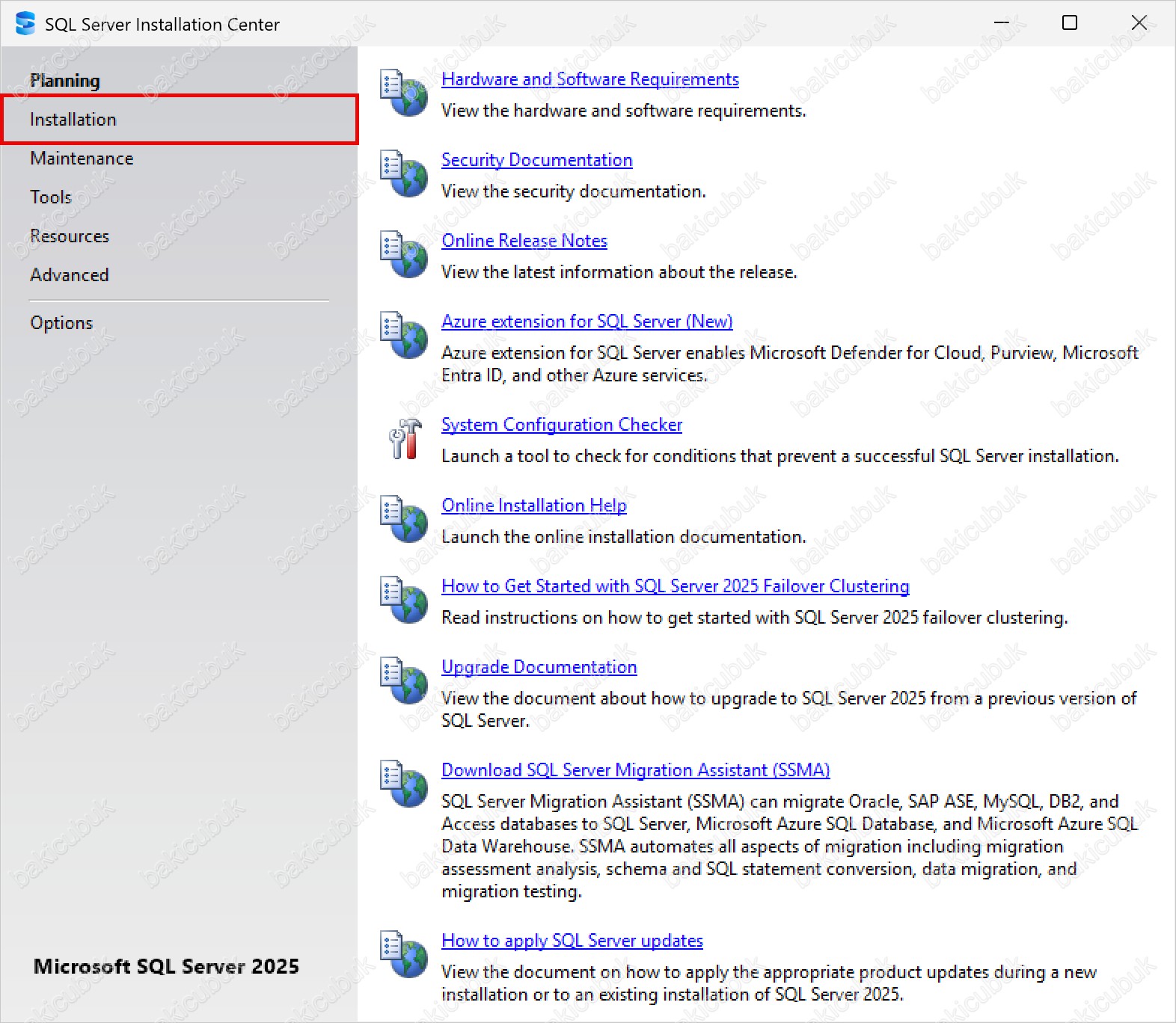This screenshot has height=1023, width=1176.
Task: Click the SSMA download icon
Action: click(404, 784)
